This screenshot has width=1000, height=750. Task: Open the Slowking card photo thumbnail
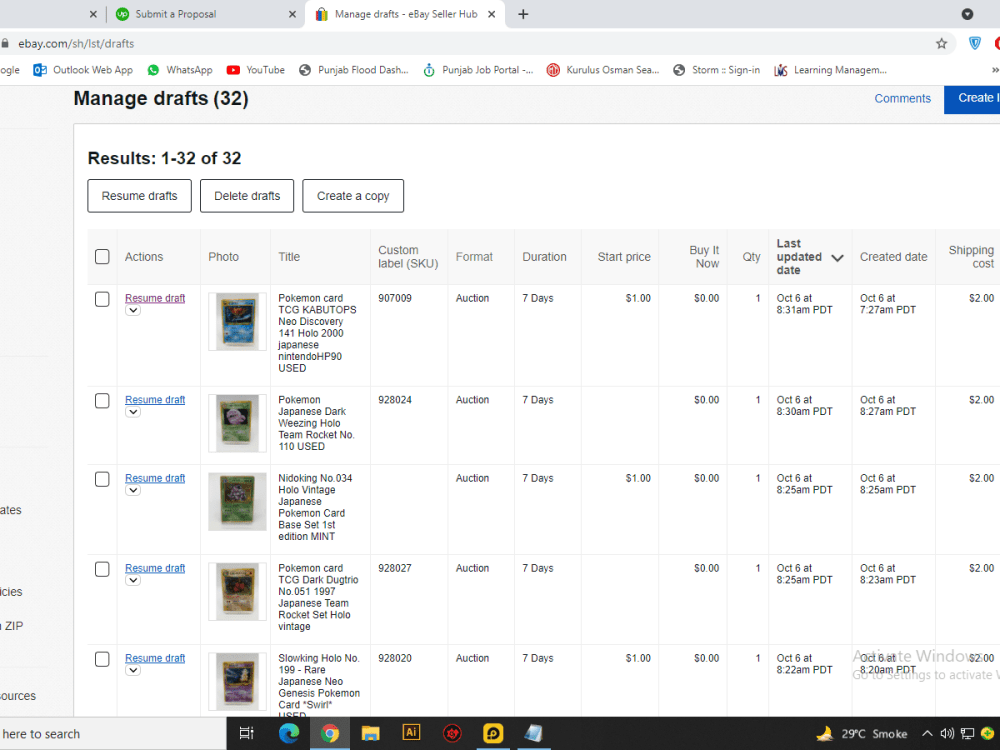coord(237,682)
